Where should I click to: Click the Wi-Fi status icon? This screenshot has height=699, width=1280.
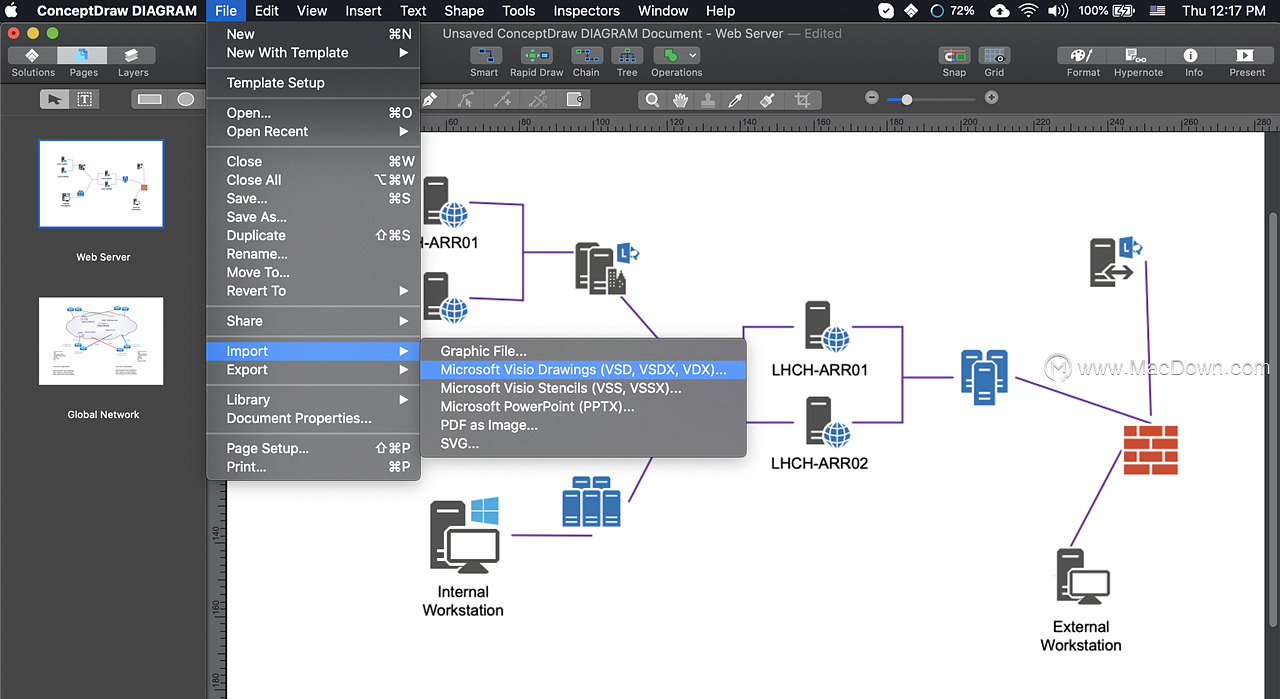(1028, 11)
